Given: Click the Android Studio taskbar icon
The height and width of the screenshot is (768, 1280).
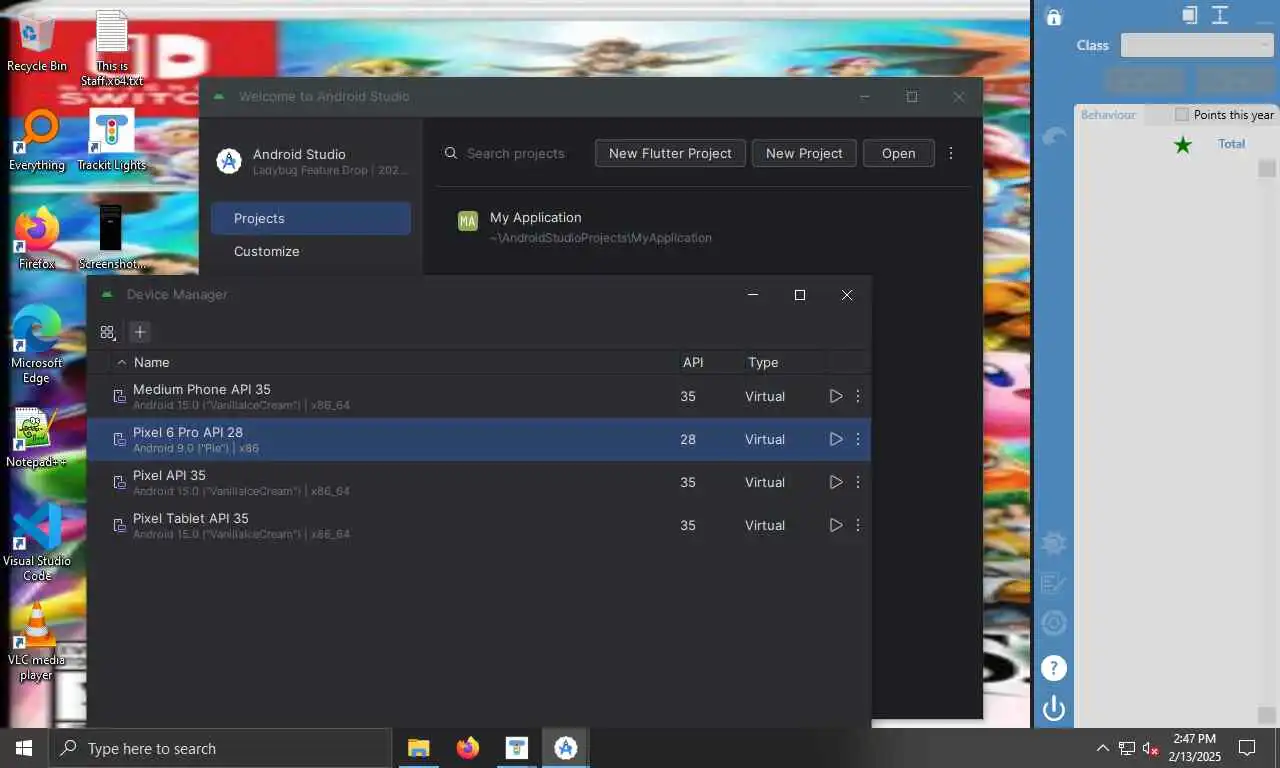Looking at the screenshot, I should point(565,748).
